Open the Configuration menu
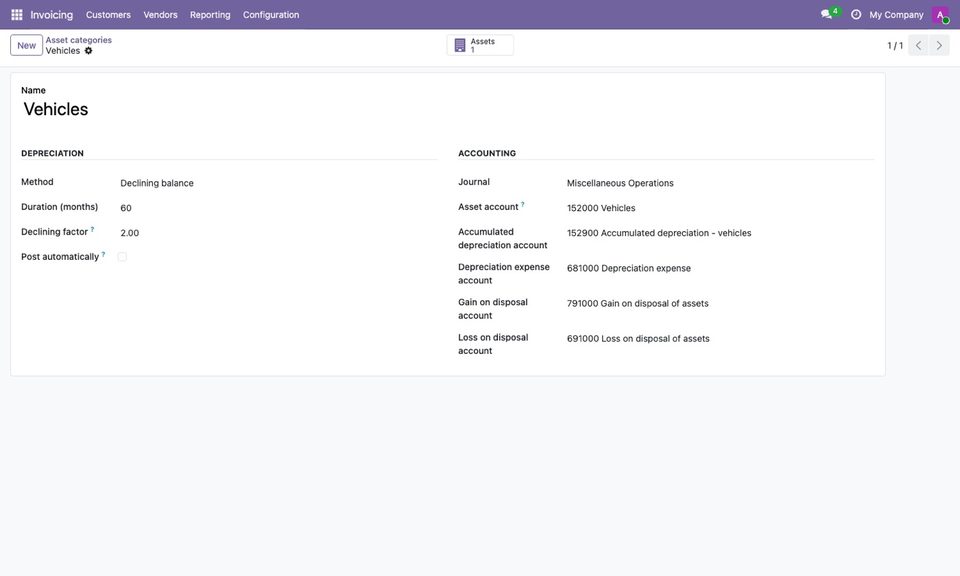This screenshot has height=576, width=960. [271, 15]
